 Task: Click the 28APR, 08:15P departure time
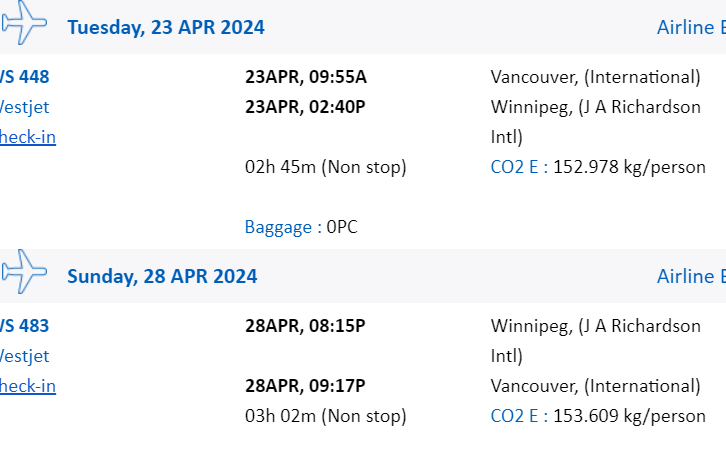click(305, 326)
